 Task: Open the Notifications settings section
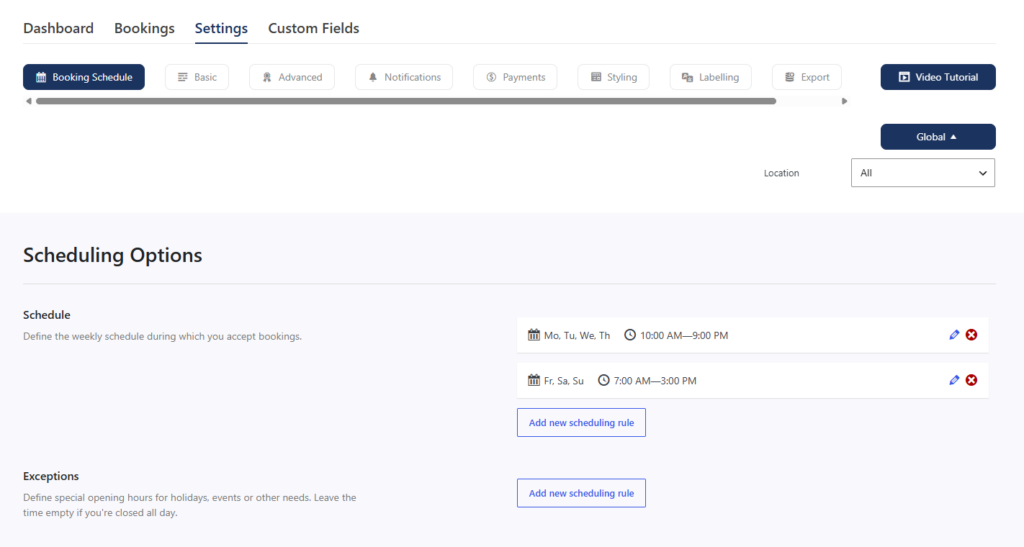(x=404, y=77)
